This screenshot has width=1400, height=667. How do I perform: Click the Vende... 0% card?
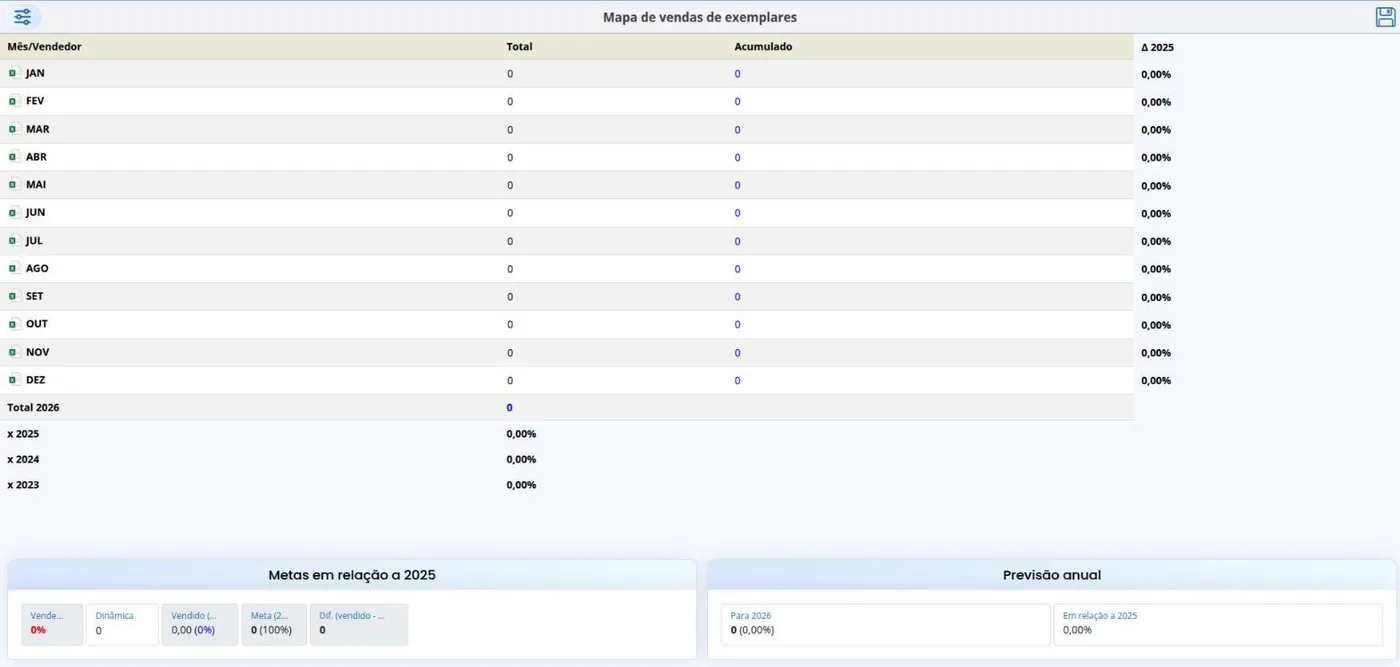pos(52,624)
